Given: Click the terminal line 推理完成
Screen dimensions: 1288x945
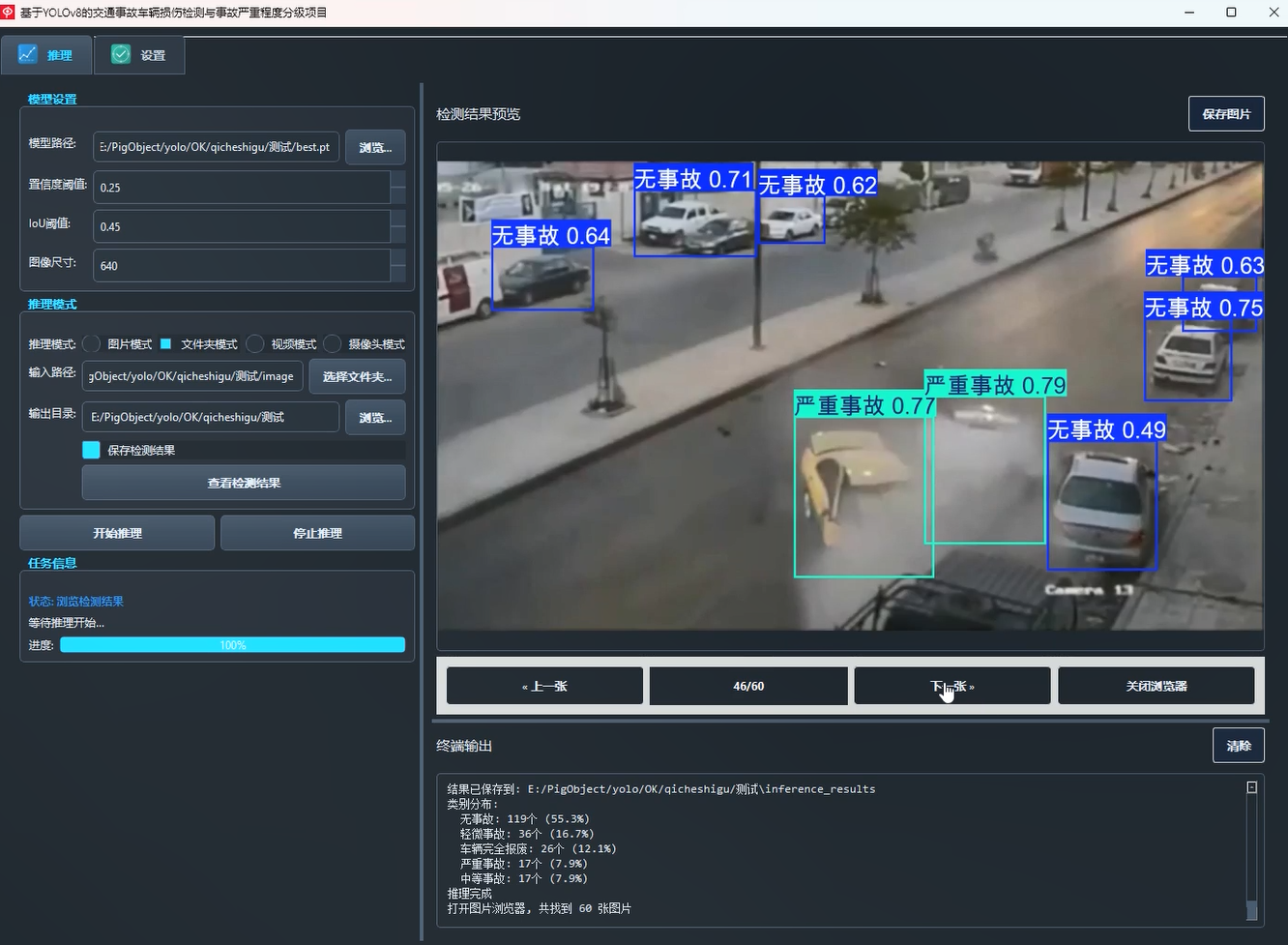Looking at the screenshot, I should (470, 894).
